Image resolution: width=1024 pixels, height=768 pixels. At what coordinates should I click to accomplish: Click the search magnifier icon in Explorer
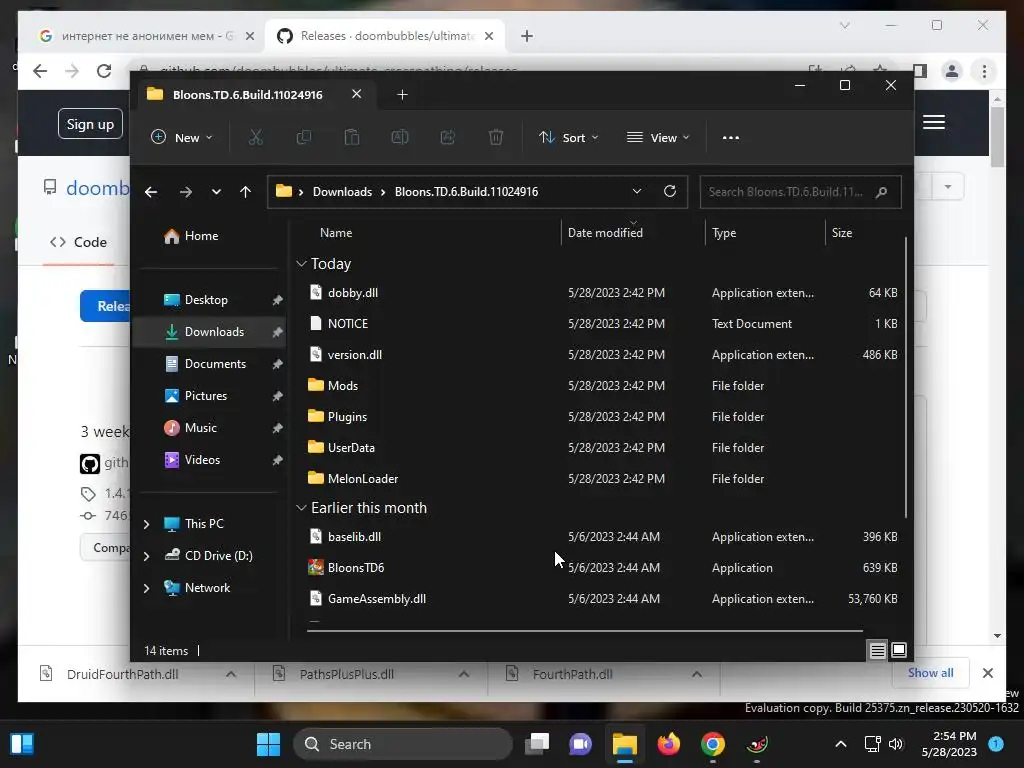[882, 192]
